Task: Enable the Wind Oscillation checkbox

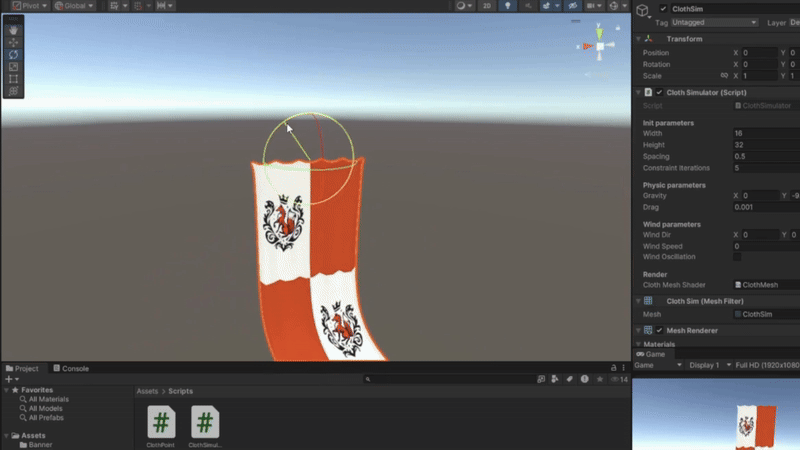Action: point(738,257)
